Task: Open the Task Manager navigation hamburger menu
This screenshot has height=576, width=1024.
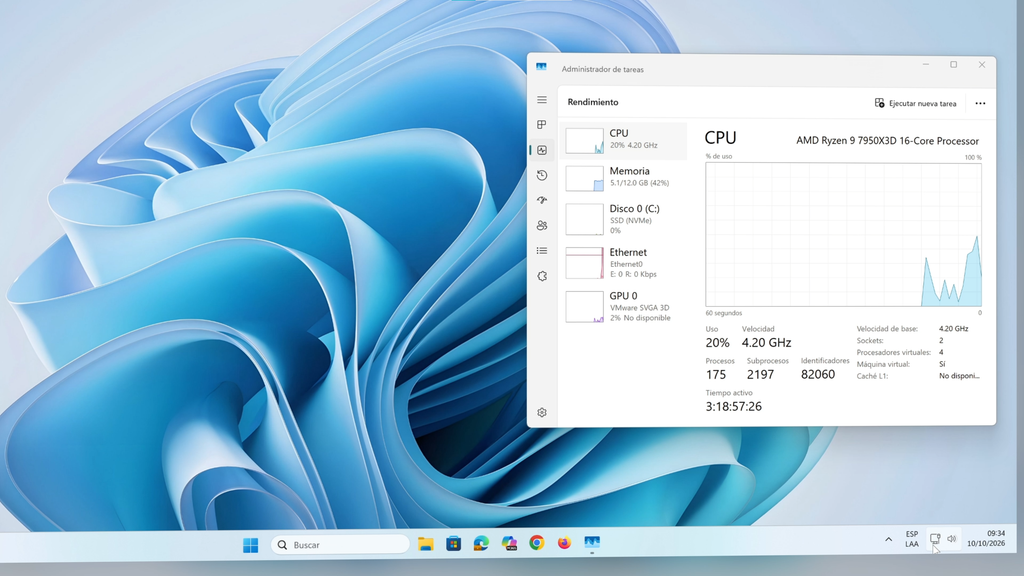Action: pos(542,100)
